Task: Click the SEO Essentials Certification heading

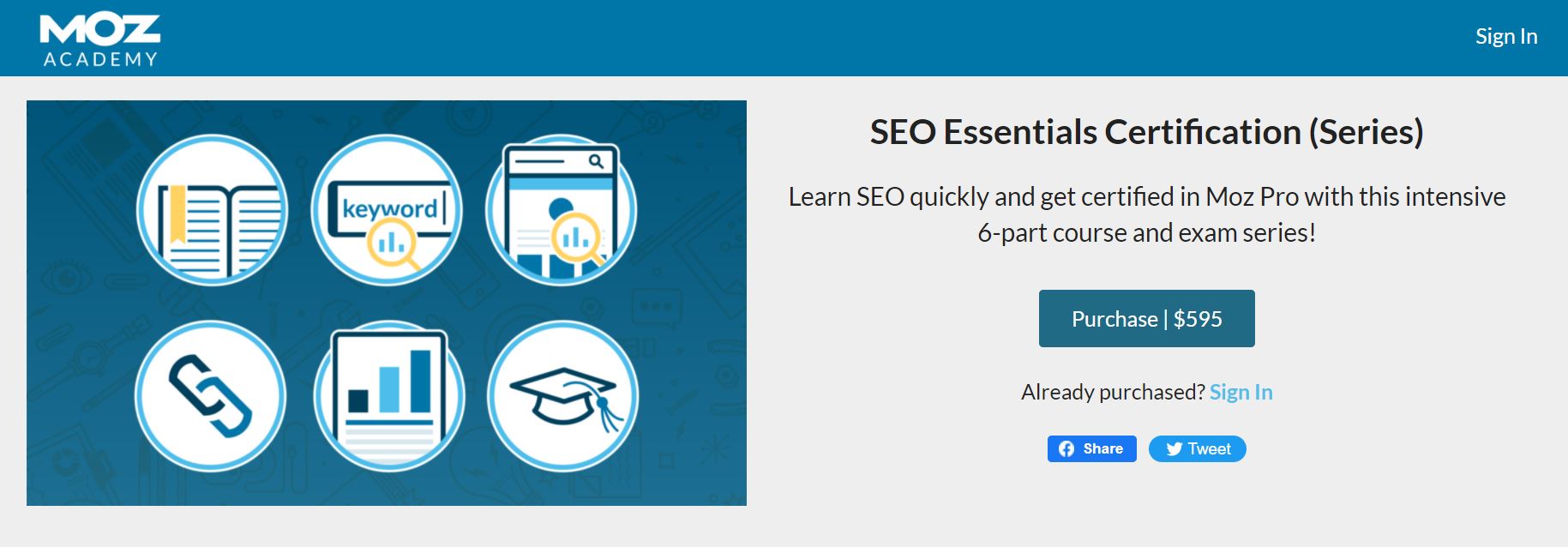Action: (1146, 132)
